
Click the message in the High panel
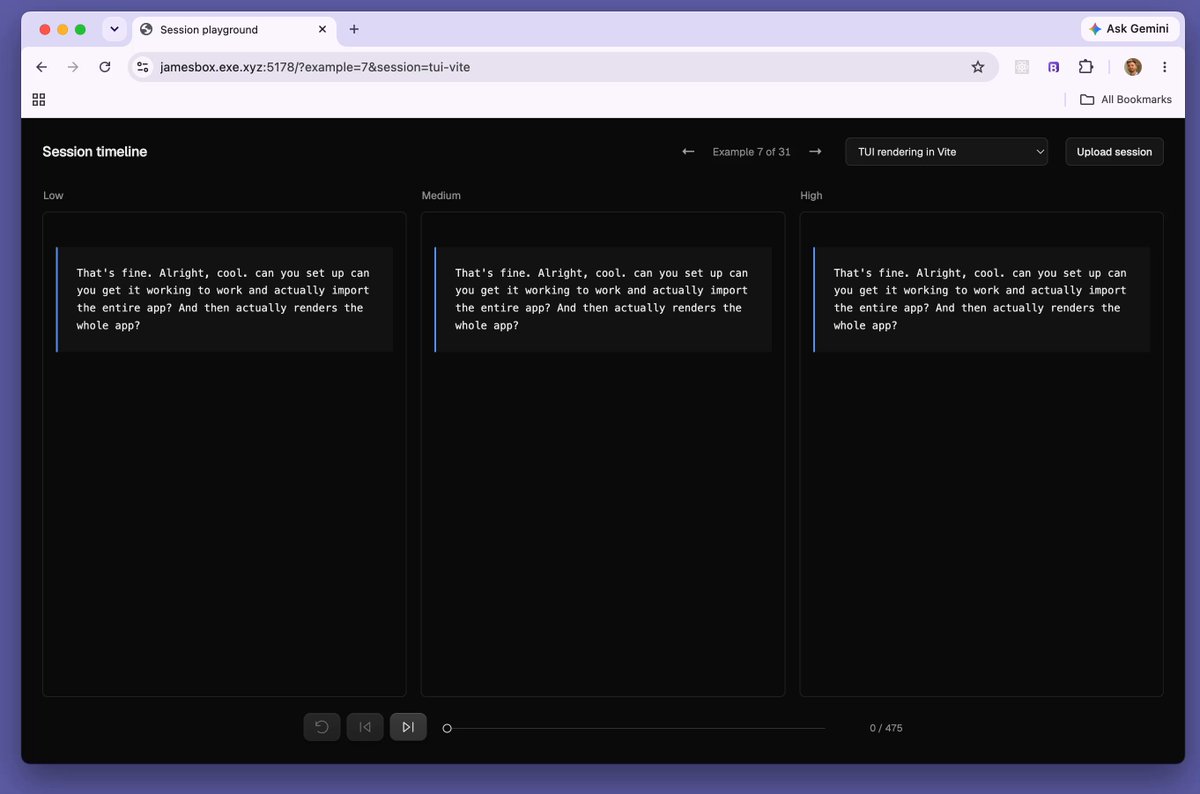(x=981, y=299)
